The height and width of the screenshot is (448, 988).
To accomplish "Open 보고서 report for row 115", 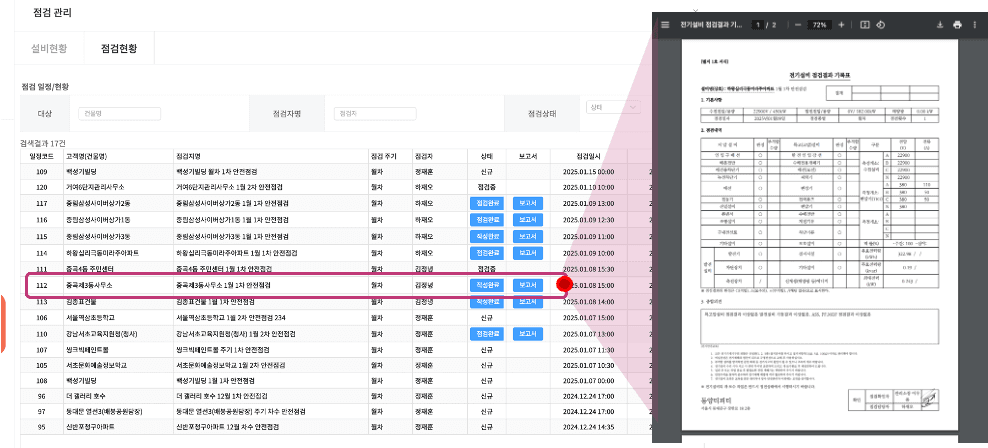I will [x=528, y=236].
